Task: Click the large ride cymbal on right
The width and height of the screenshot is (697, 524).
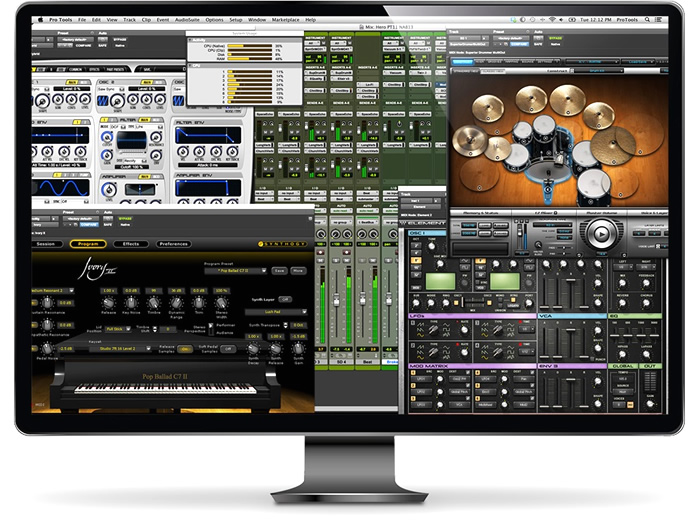Action: [614, 144]
